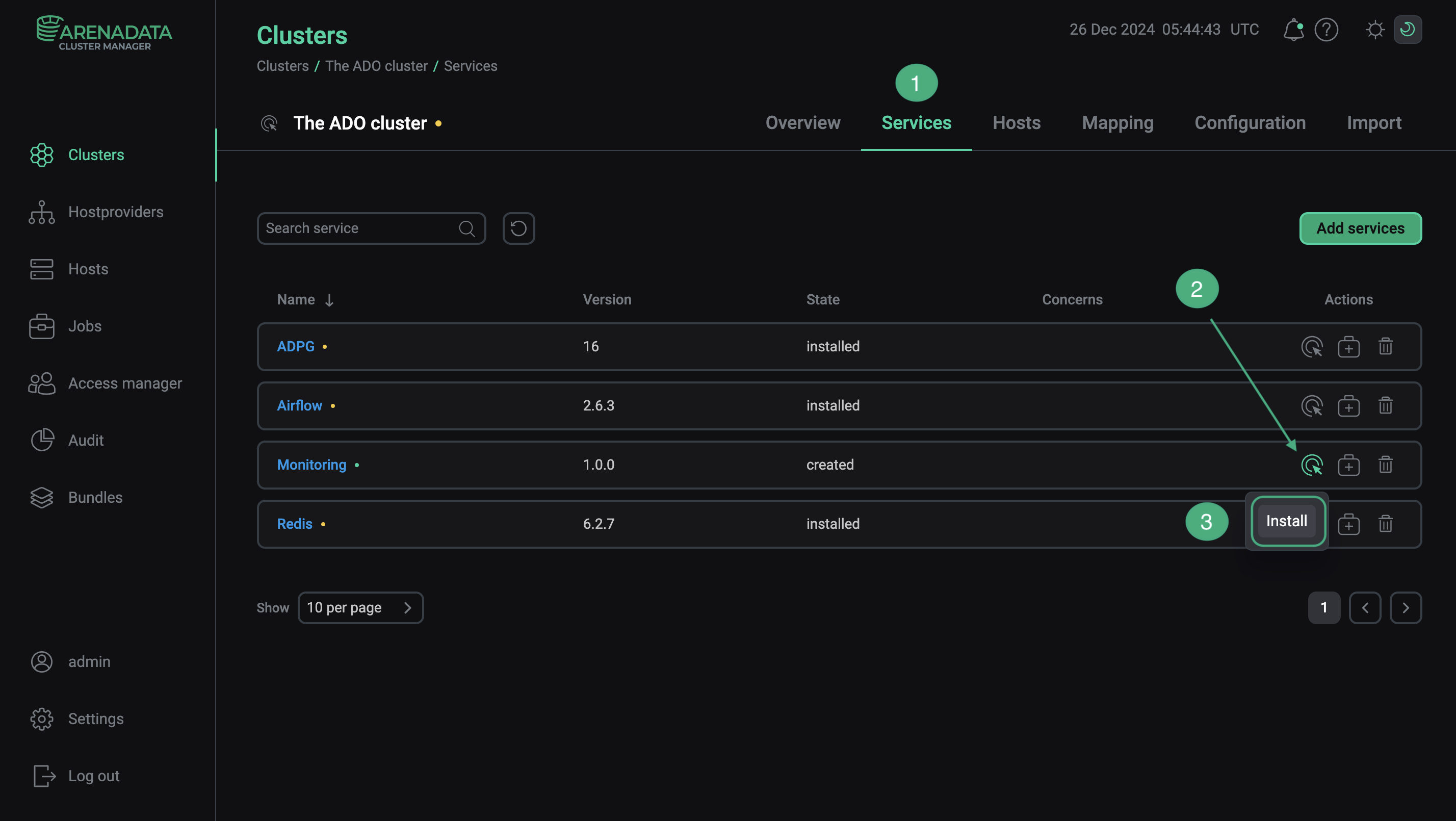Click the Add services button

tap(1360, 228)
